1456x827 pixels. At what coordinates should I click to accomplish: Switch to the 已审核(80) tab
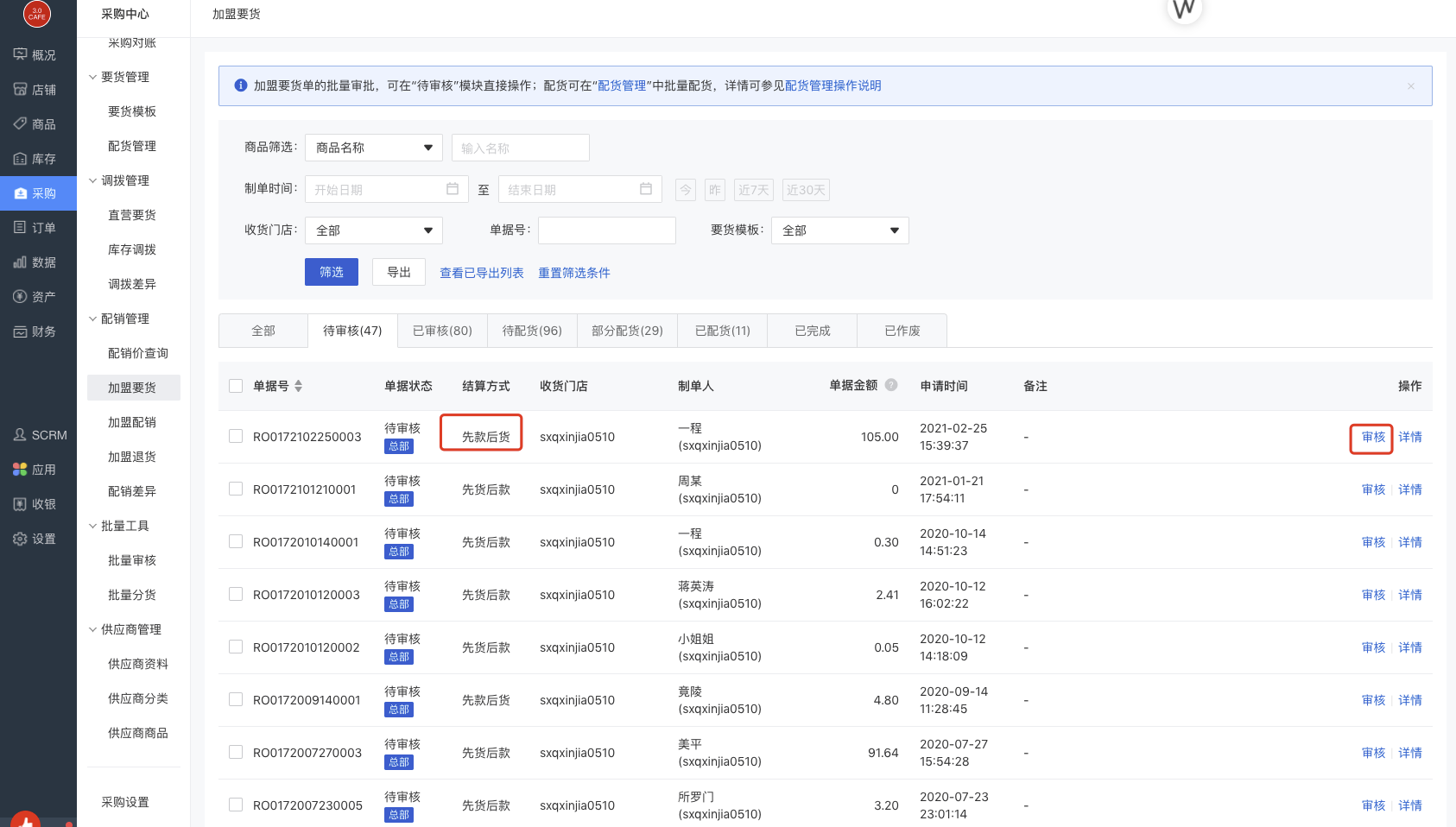442,331
